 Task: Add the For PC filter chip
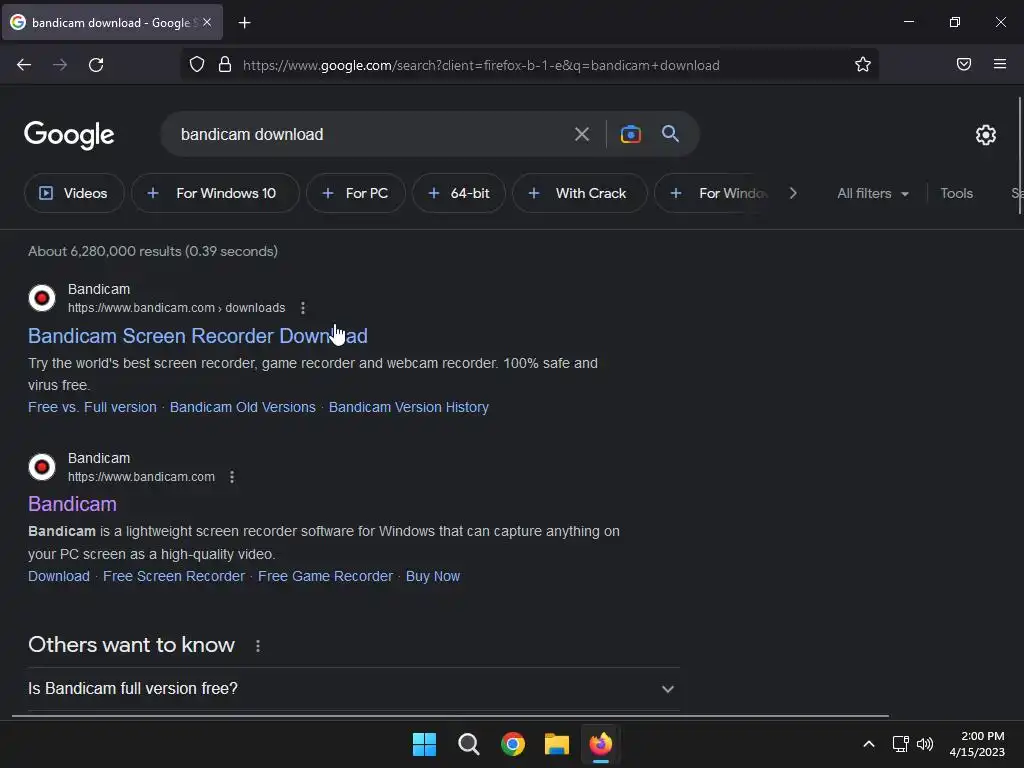point(356,193)
